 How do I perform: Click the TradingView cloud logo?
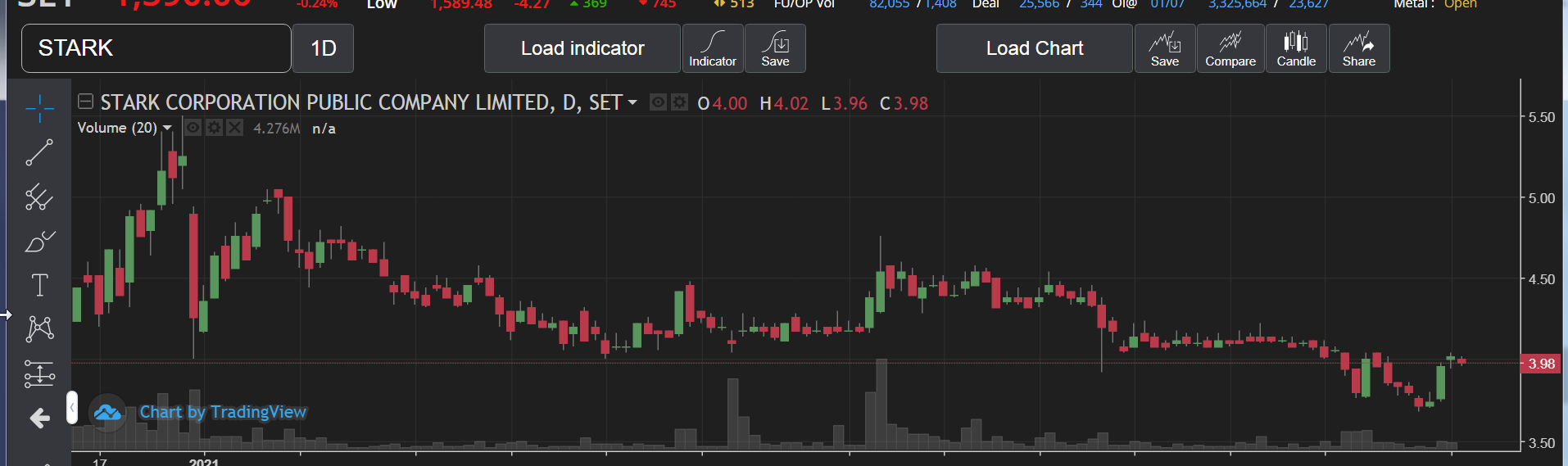click(x=106, y=413)
